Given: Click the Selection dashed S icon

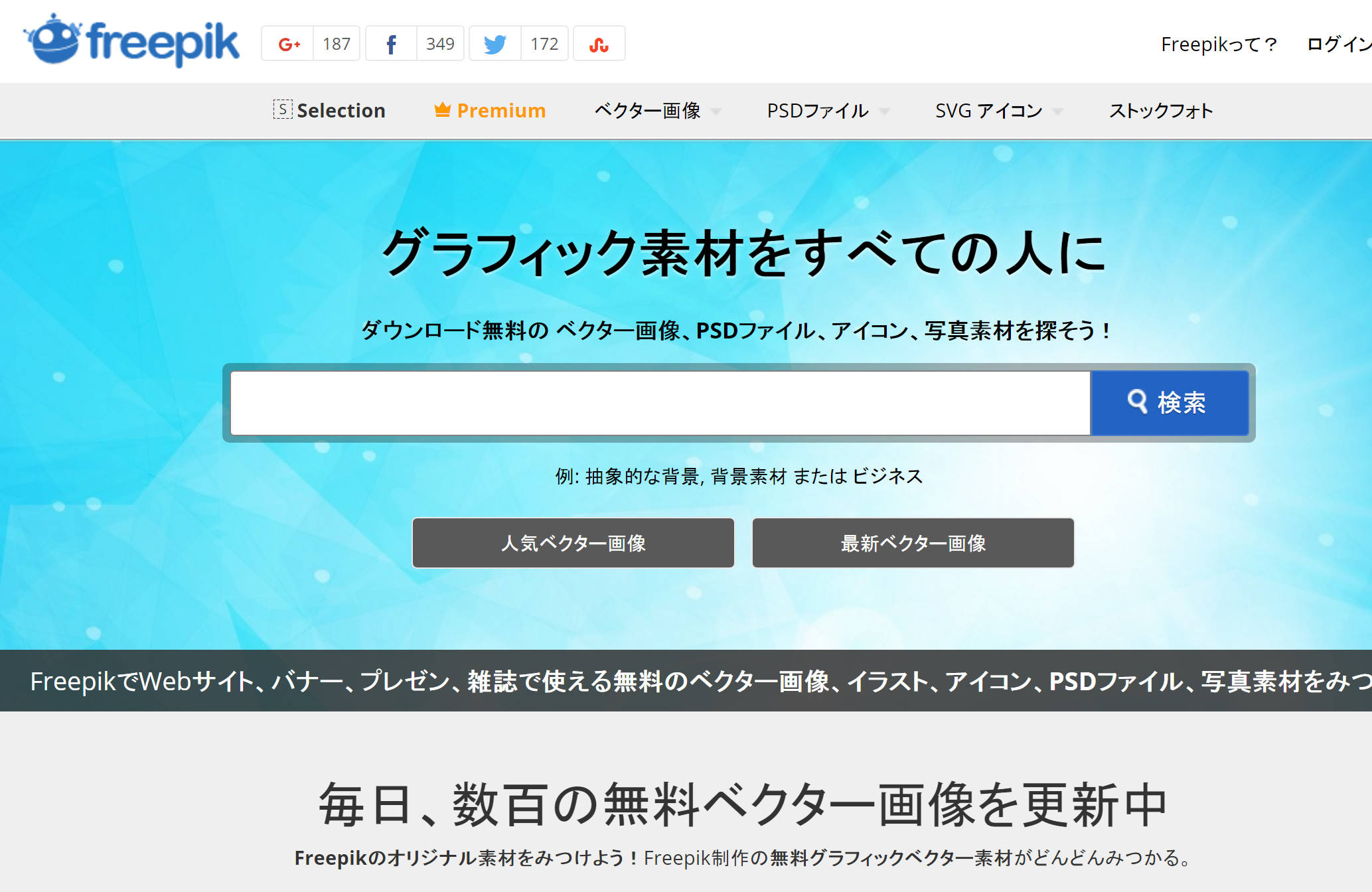Looking at the screenshot, I should (282, 110).
